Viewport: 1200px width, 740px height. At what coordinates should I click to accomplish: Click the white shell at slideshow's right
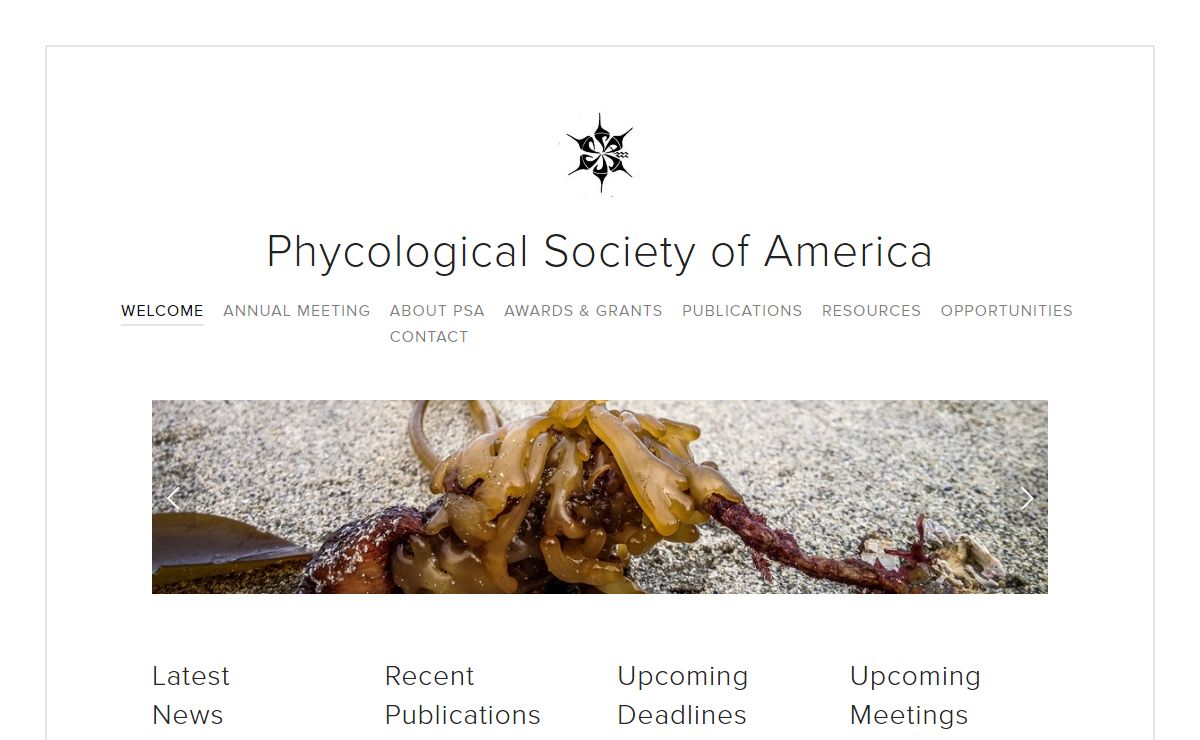[965, 555]
